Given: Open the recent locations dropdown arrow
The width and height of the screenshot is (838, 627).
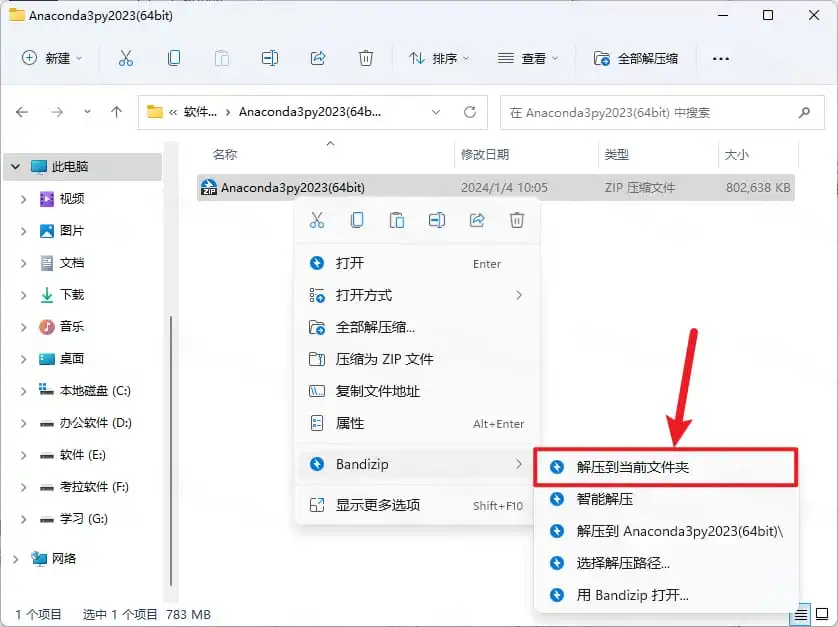Looking at the screenshot, I should (87, 112).
